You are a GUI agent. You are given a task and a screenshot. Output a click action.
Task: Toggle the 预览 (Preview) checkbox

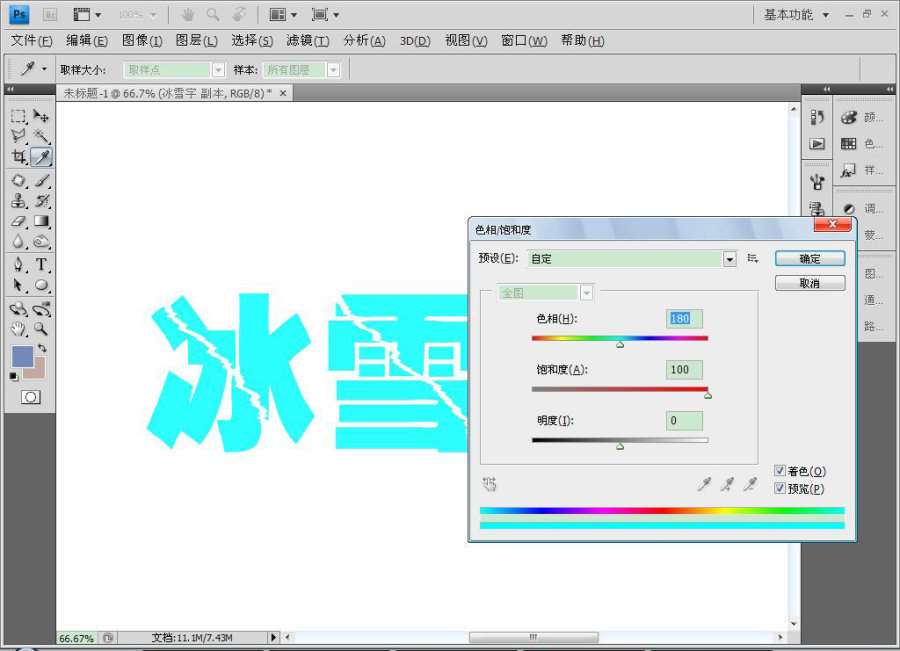pos(780,489)
